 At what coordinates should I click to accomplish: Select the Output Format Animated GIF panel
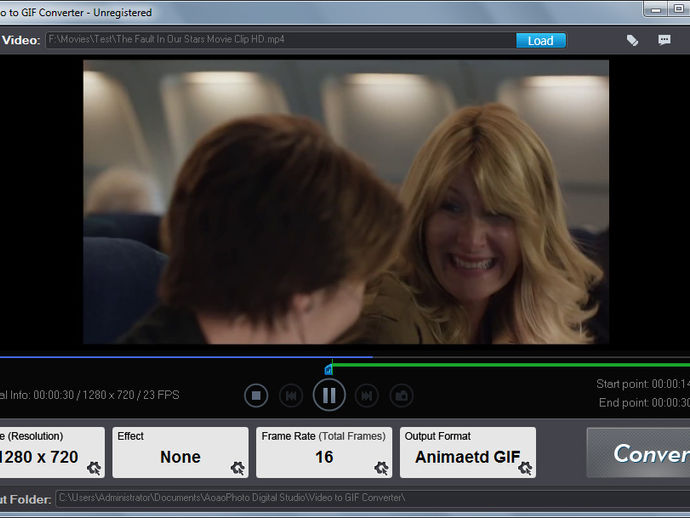click(468, 452)
